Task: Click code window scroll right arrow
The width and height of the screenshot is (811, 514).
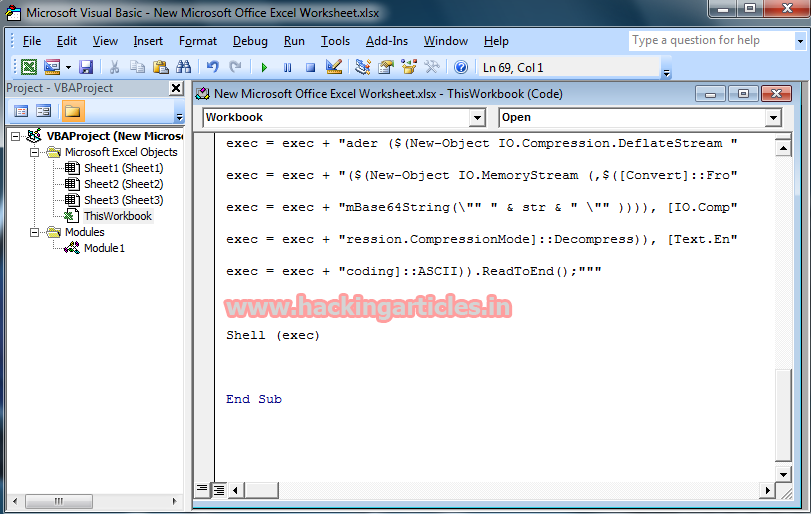Action: pos(768,490)
